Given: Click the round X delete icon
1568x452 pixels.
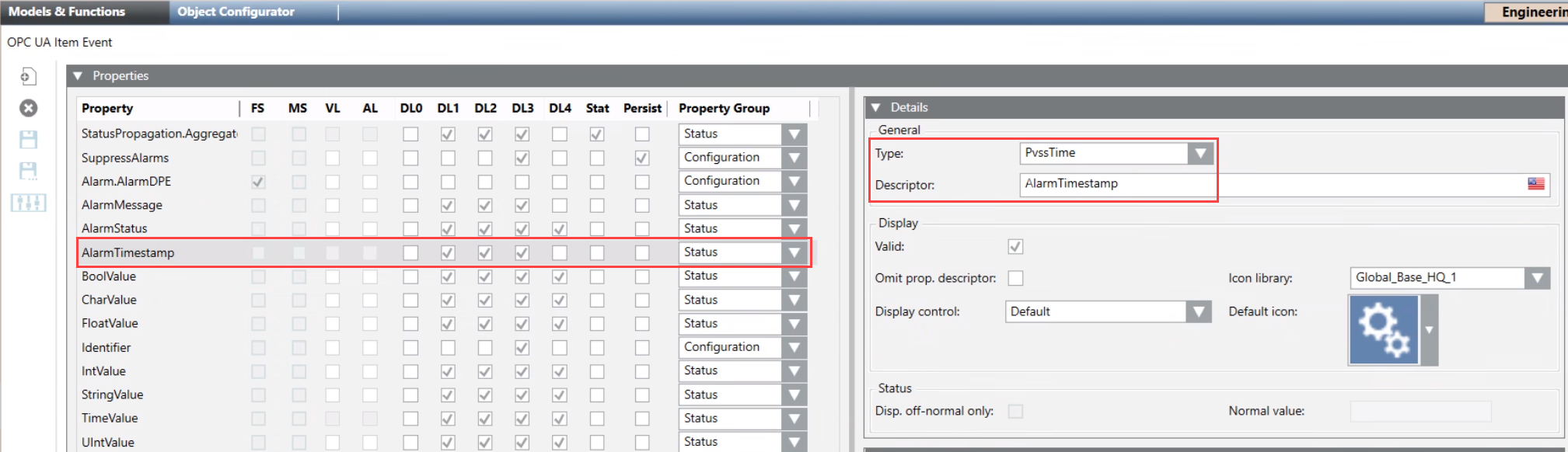Looking at the screenshot, I should pyautogui.click(x=28, y=108).
